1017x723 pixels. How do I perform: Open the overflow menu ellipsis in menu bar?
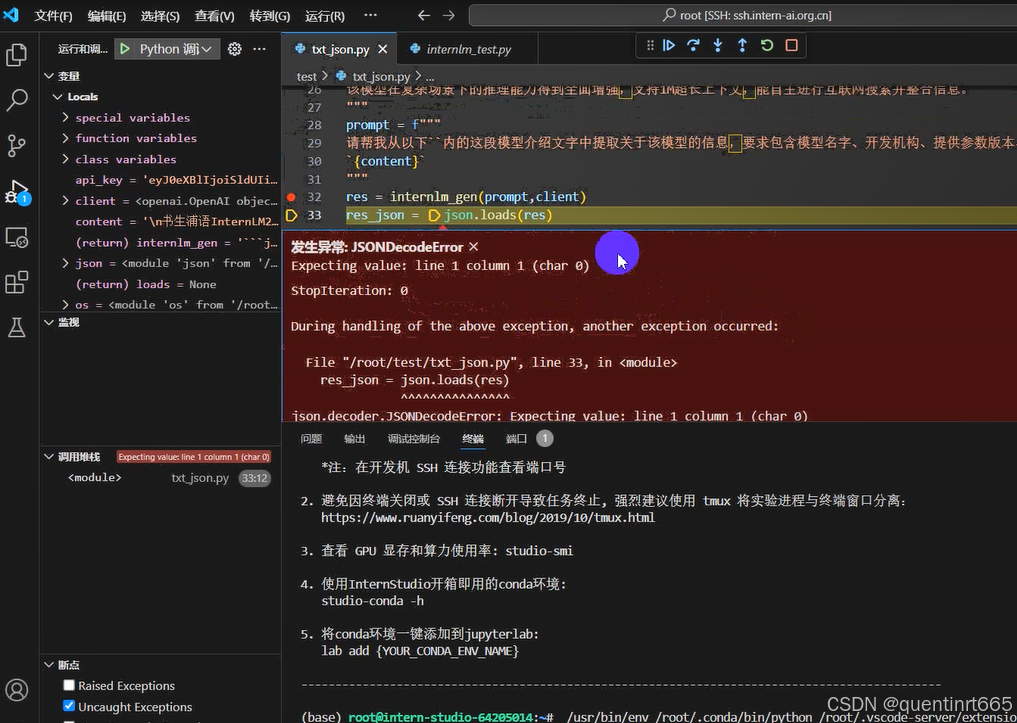point(370,15)
